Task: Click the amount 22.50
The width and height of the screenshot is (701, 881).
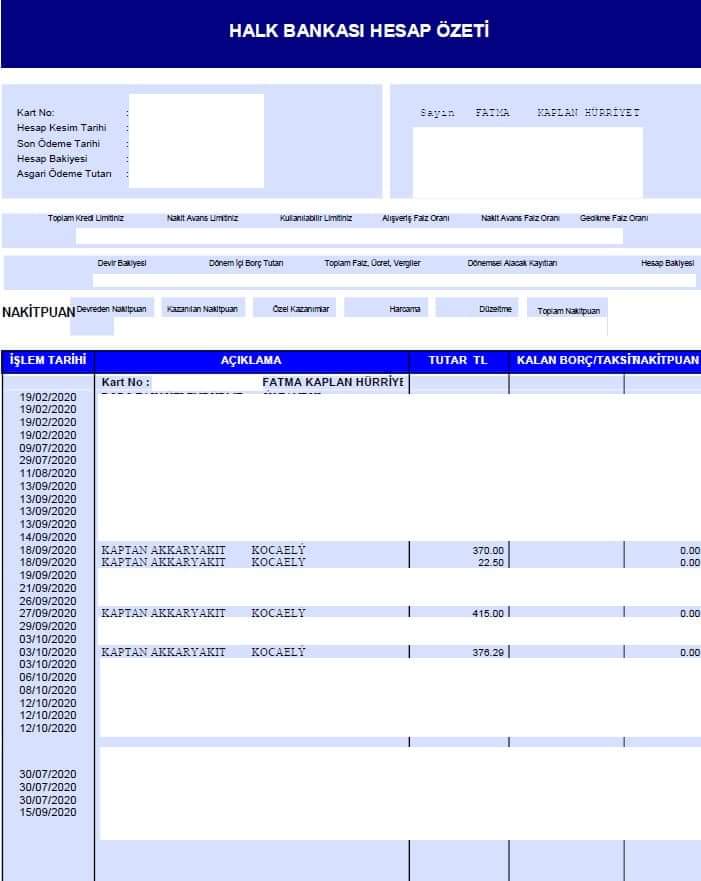Action: point(490,562)
